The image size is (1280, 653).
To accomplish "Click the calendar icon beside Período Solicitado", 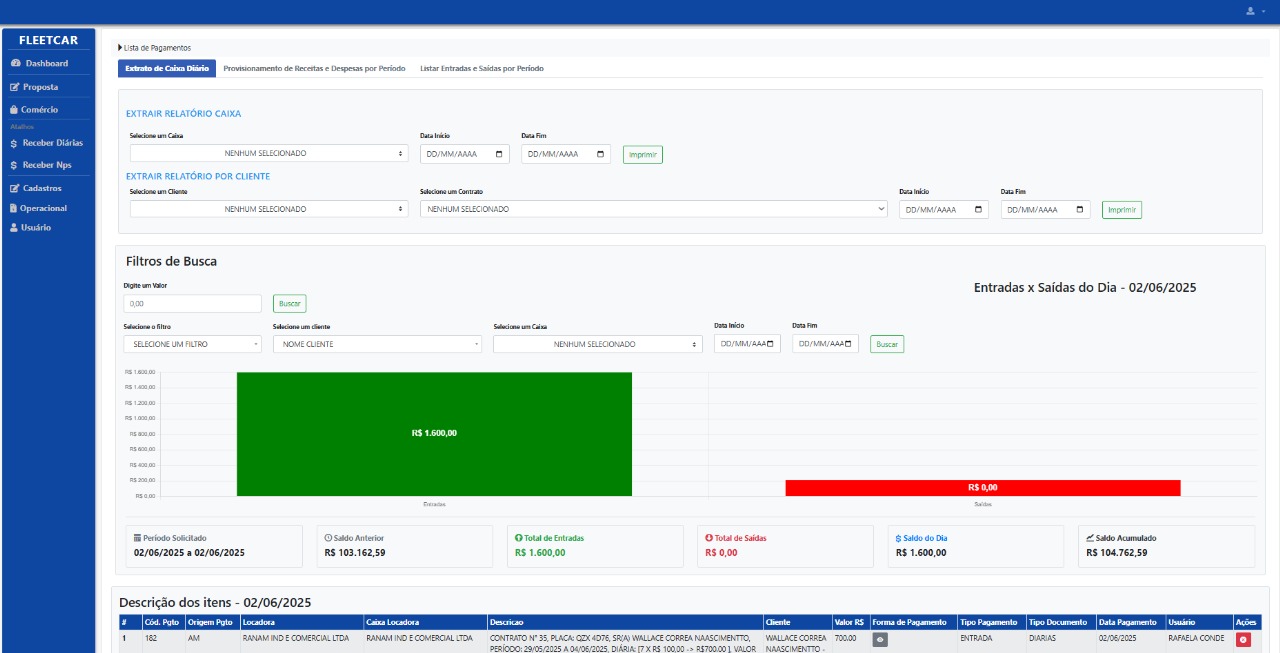I will pyautogui.click(x=138, y=538).
